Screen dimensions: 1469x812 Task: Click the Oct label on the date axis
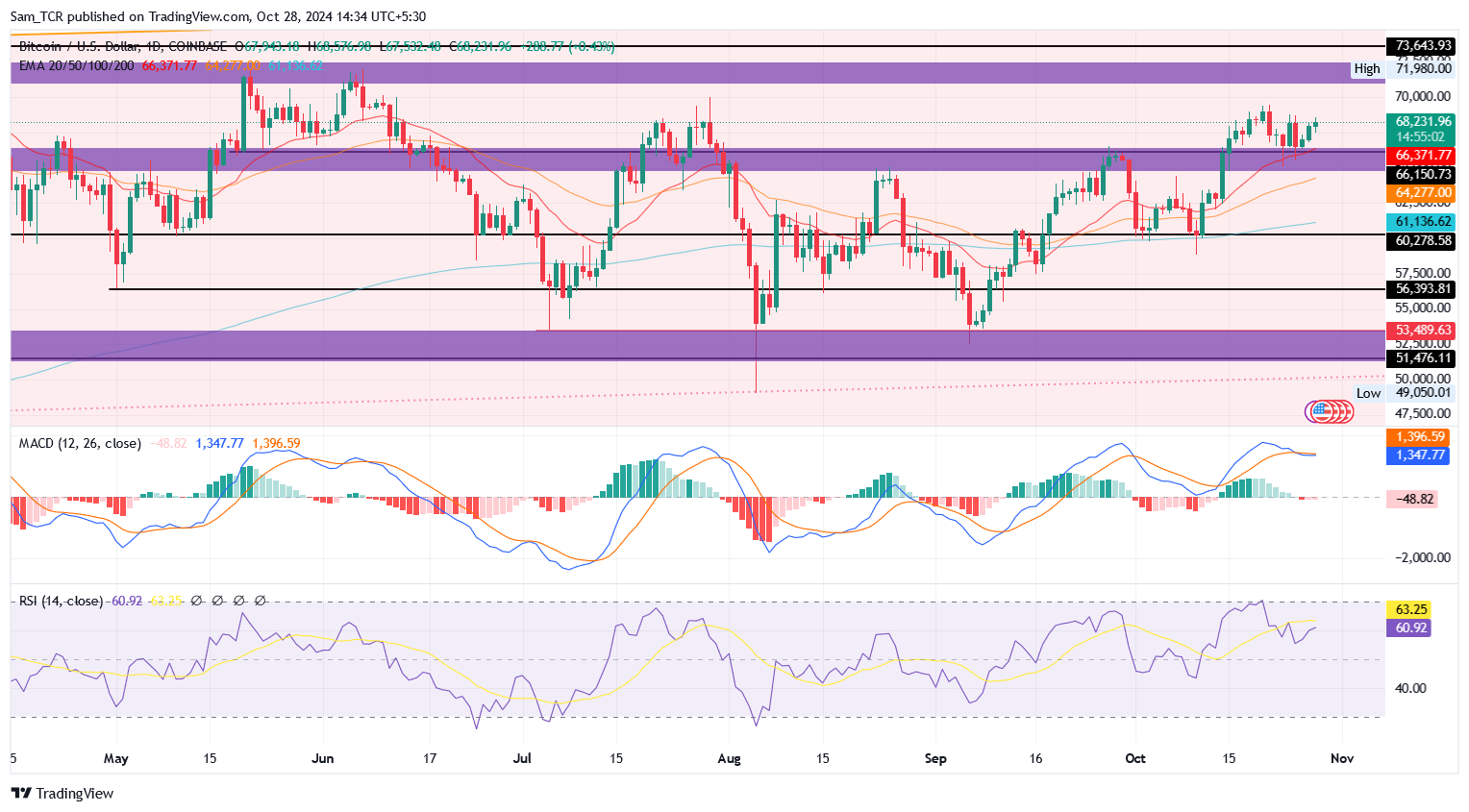(1135, 758)
